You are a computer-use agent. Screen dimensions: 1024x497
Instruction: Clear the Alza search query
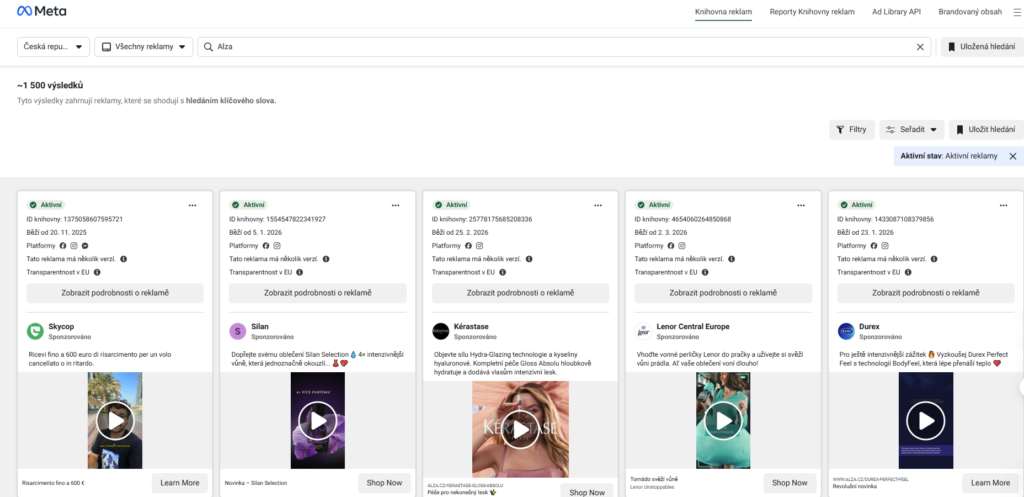[920, 47]
